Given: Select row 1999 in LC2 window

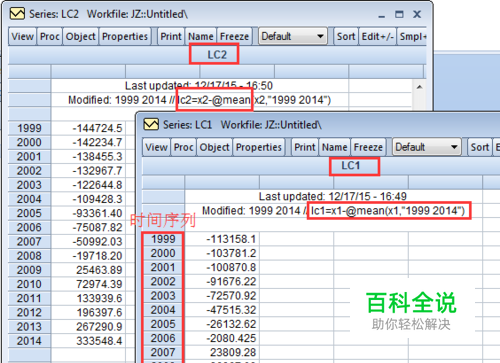Looking at the screenshot, I should pos(29,128).
